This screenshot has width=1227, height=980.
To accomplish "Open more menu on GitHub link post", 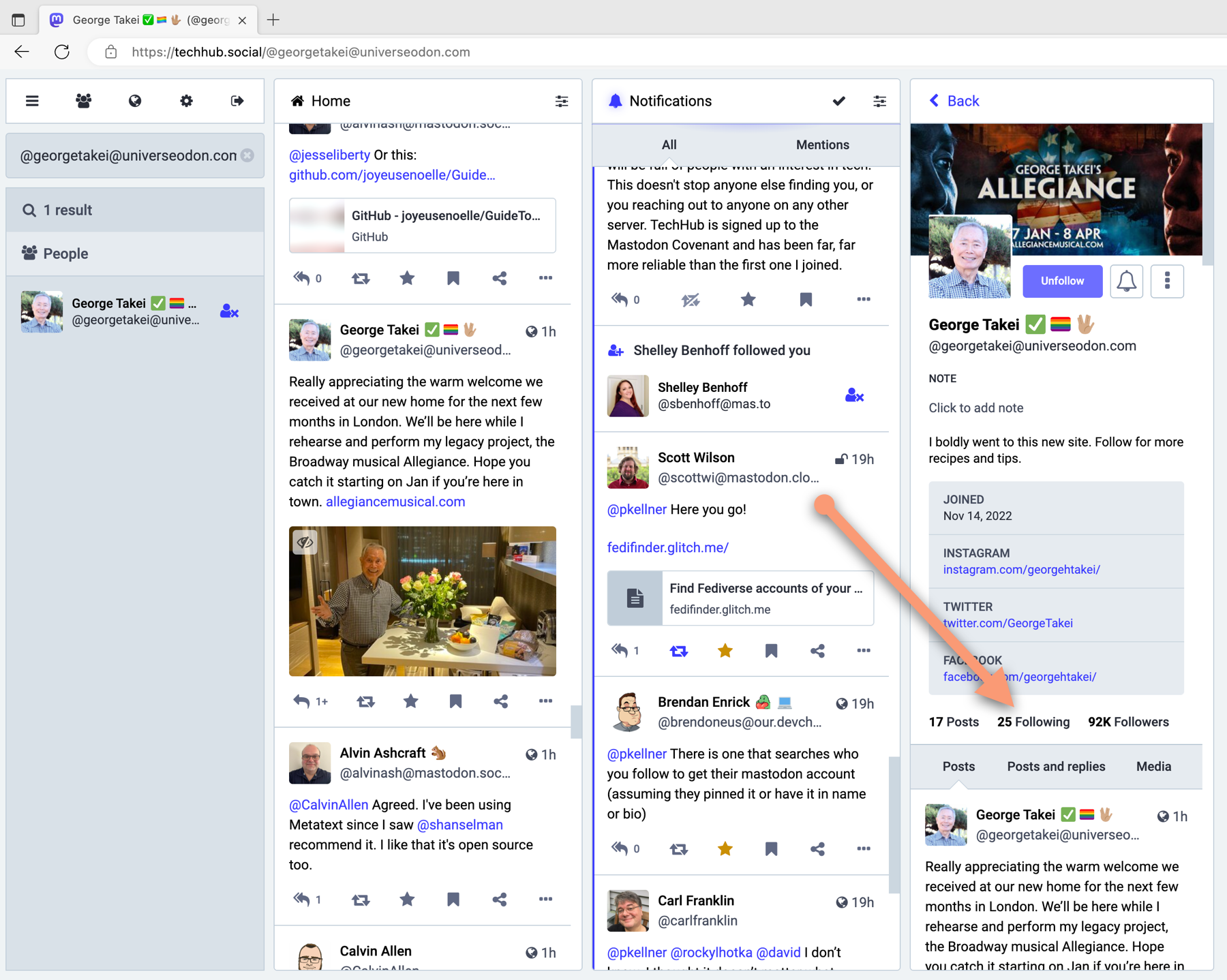I will 545,278.
